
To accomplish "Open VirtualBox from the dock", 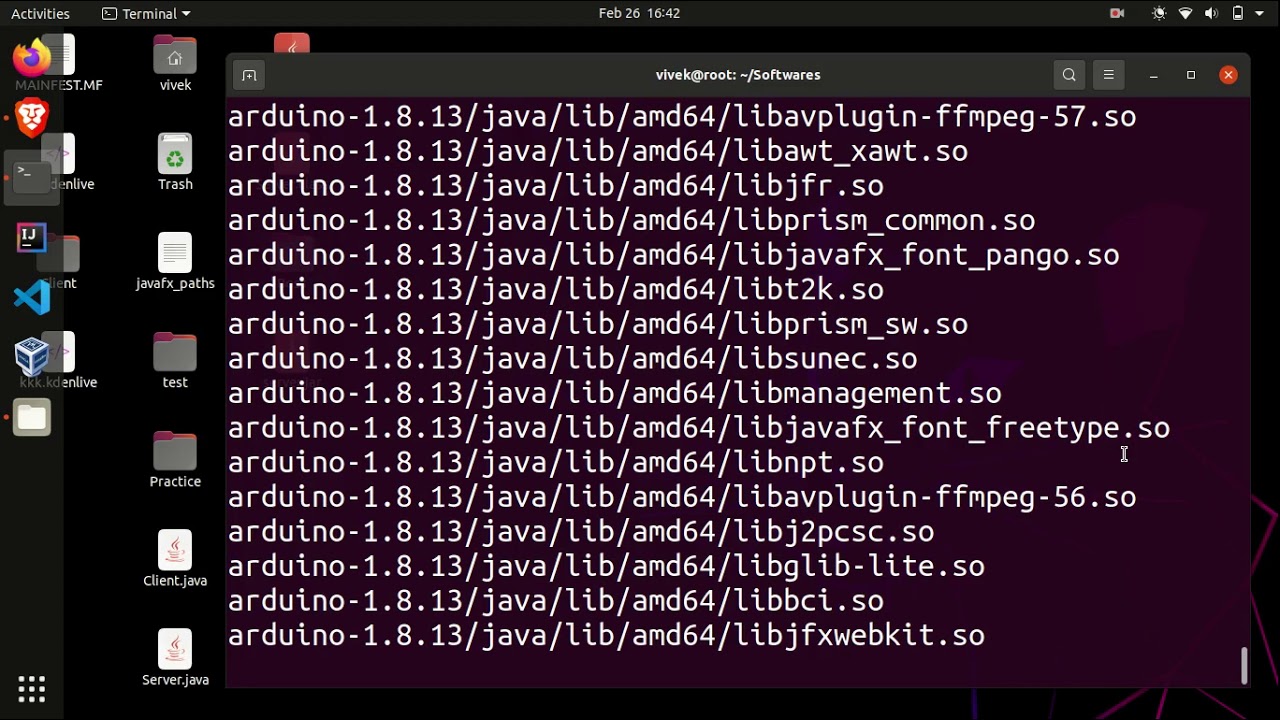I will 32,357.
